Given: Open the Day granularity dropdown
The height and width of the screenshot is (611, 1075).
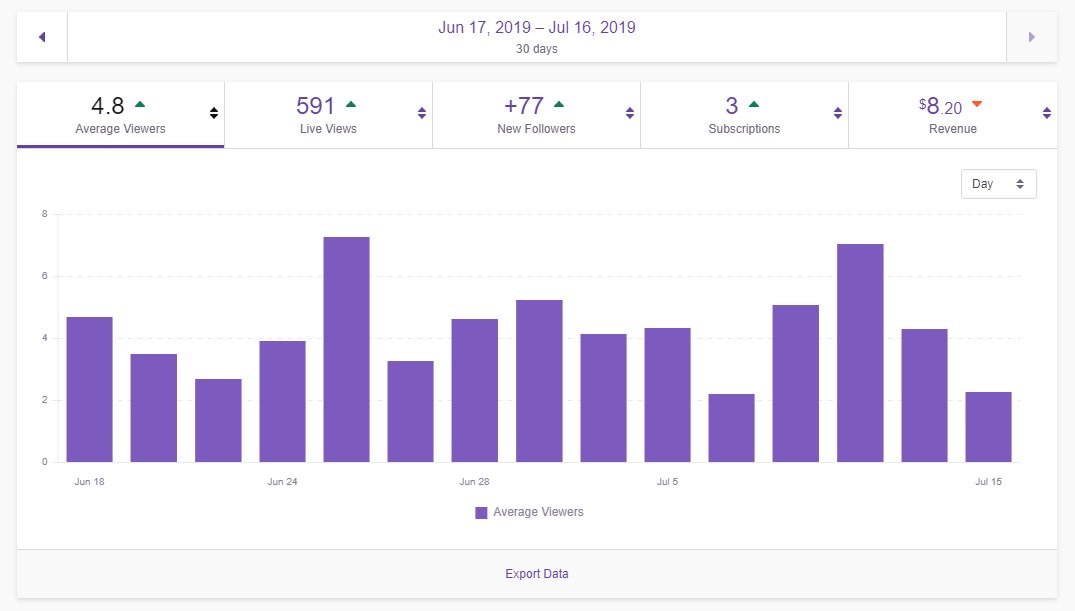Looking at the screenshot, I should coord(998,184).
